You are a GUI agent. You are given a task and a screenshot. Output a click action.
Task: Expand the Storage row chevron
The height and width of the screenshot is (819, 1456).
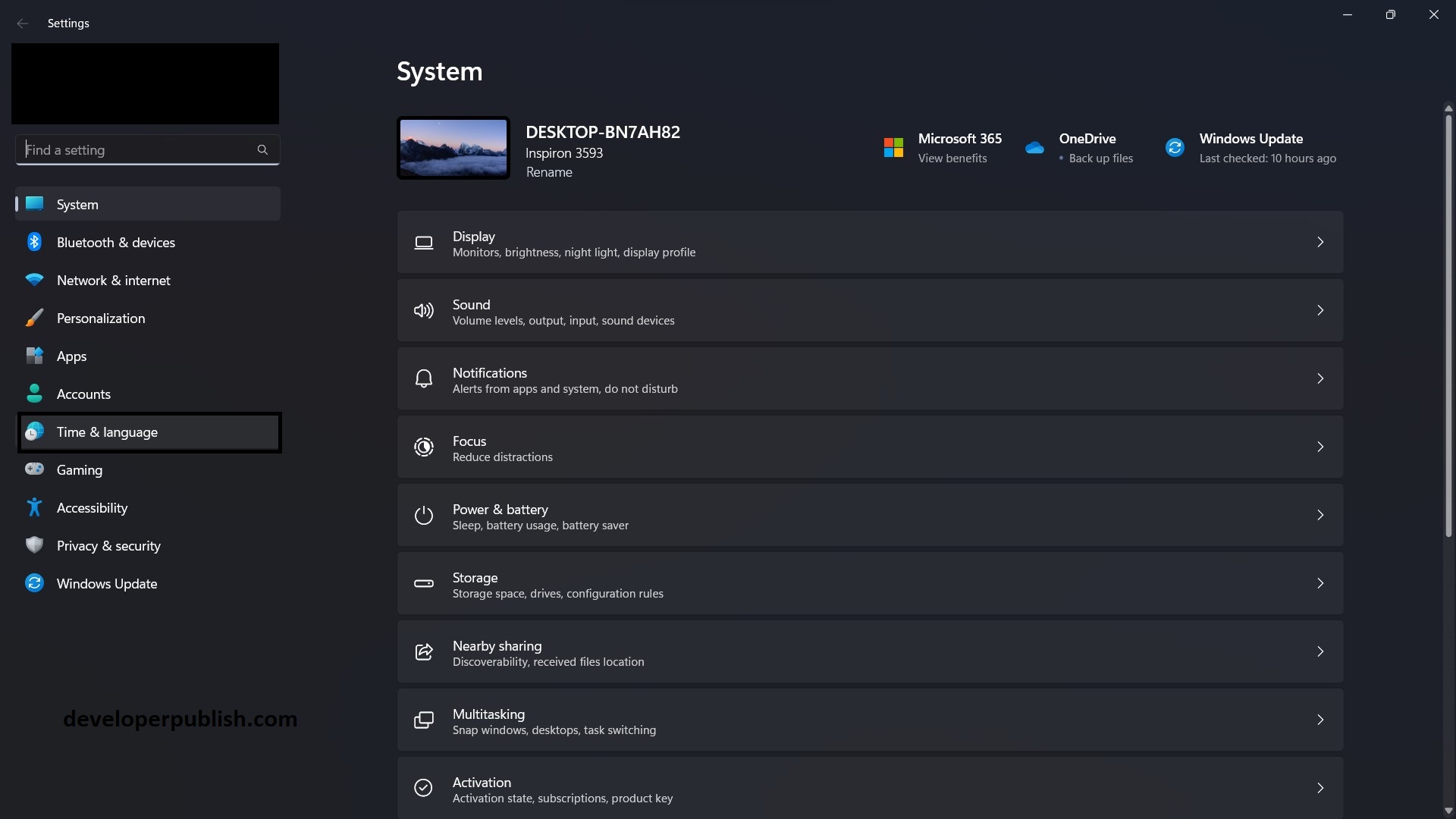click(1319, 584)
